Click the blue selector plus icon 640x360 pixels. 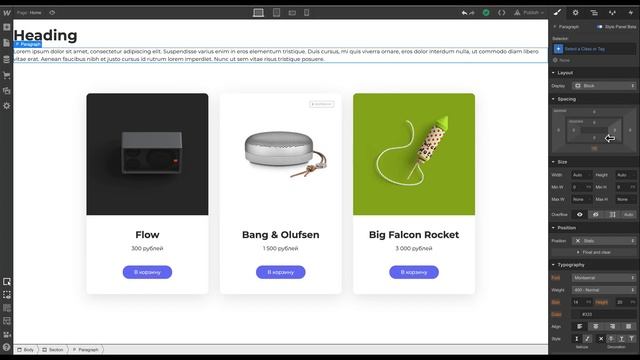click(558, 49)
